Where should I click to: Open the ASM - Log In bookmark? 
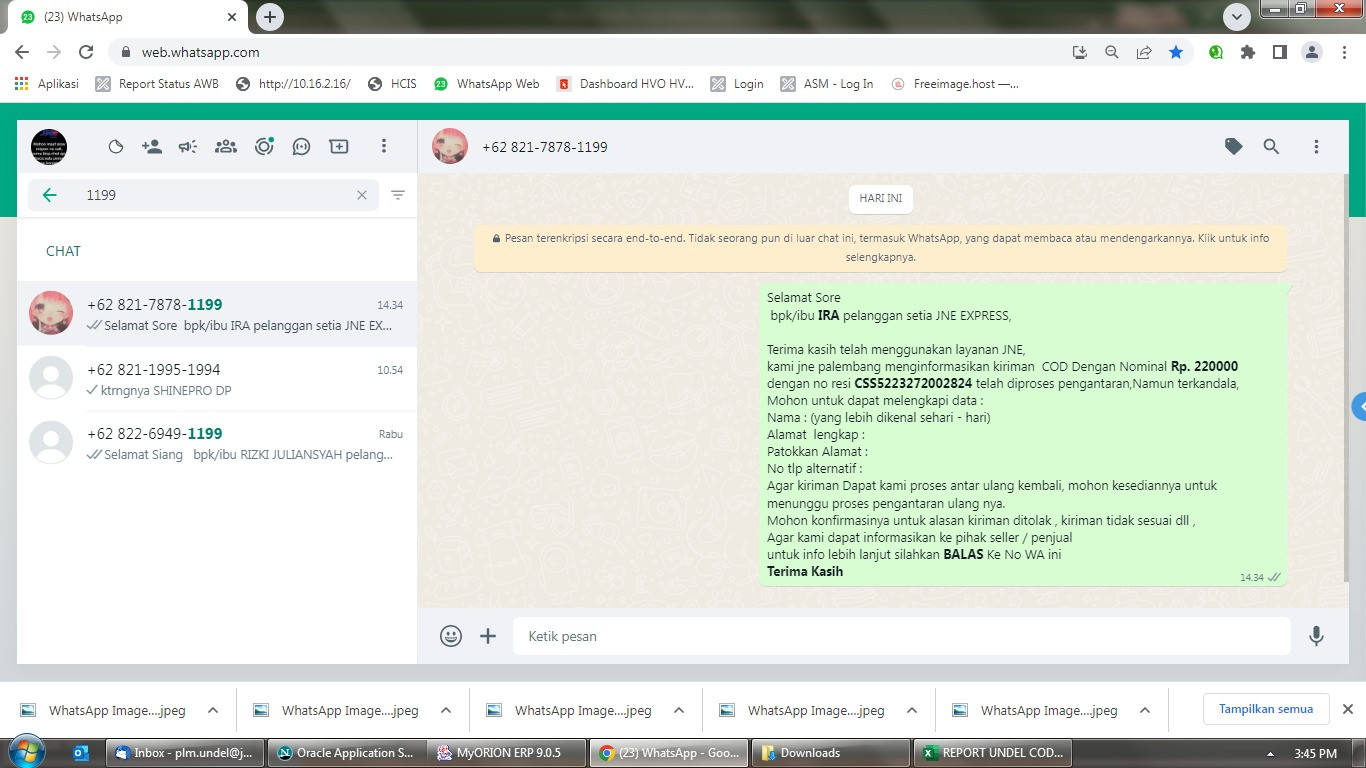827,84
